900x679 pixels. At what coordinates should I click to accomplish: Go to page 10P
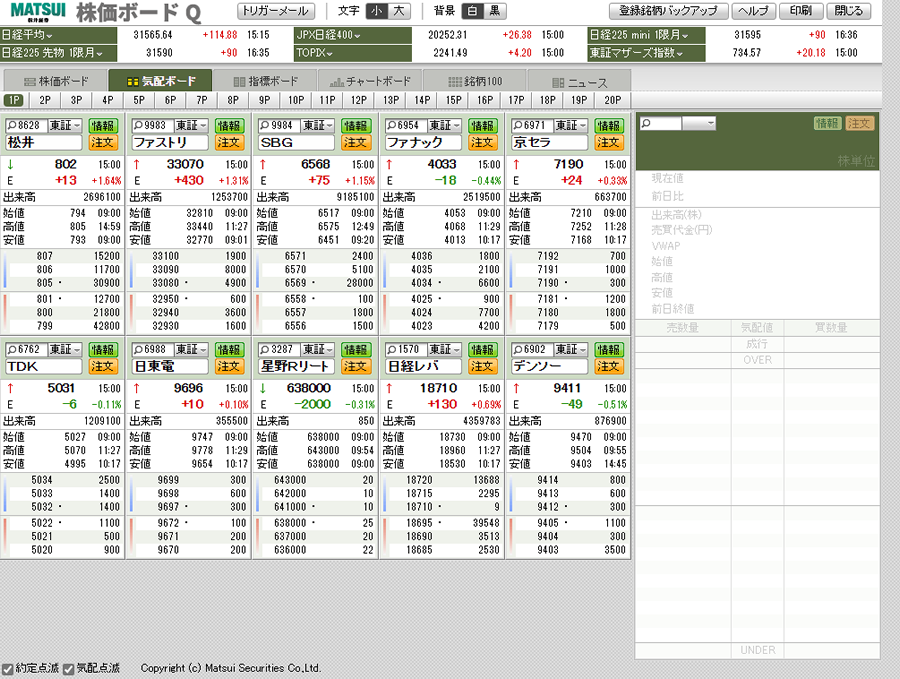tap(296, 100)
